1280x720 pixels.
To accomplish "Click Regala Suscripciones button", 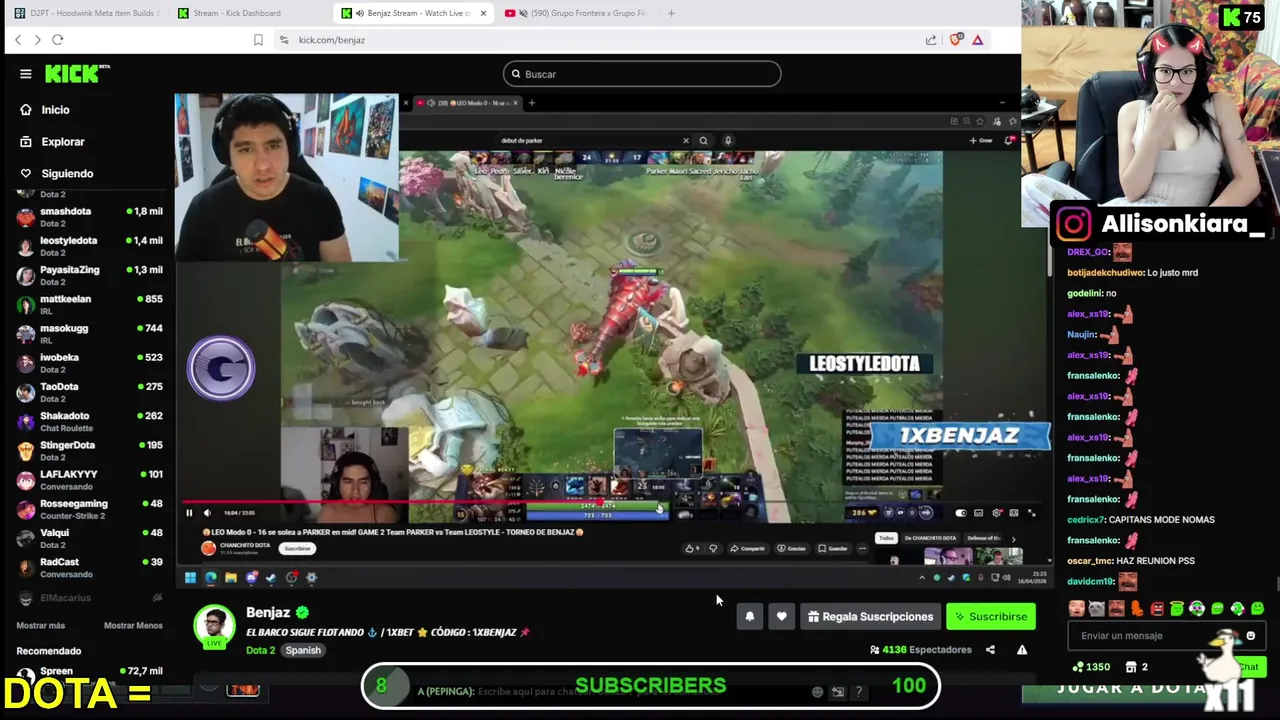I will pyautogui.click(x=870, y=617).
